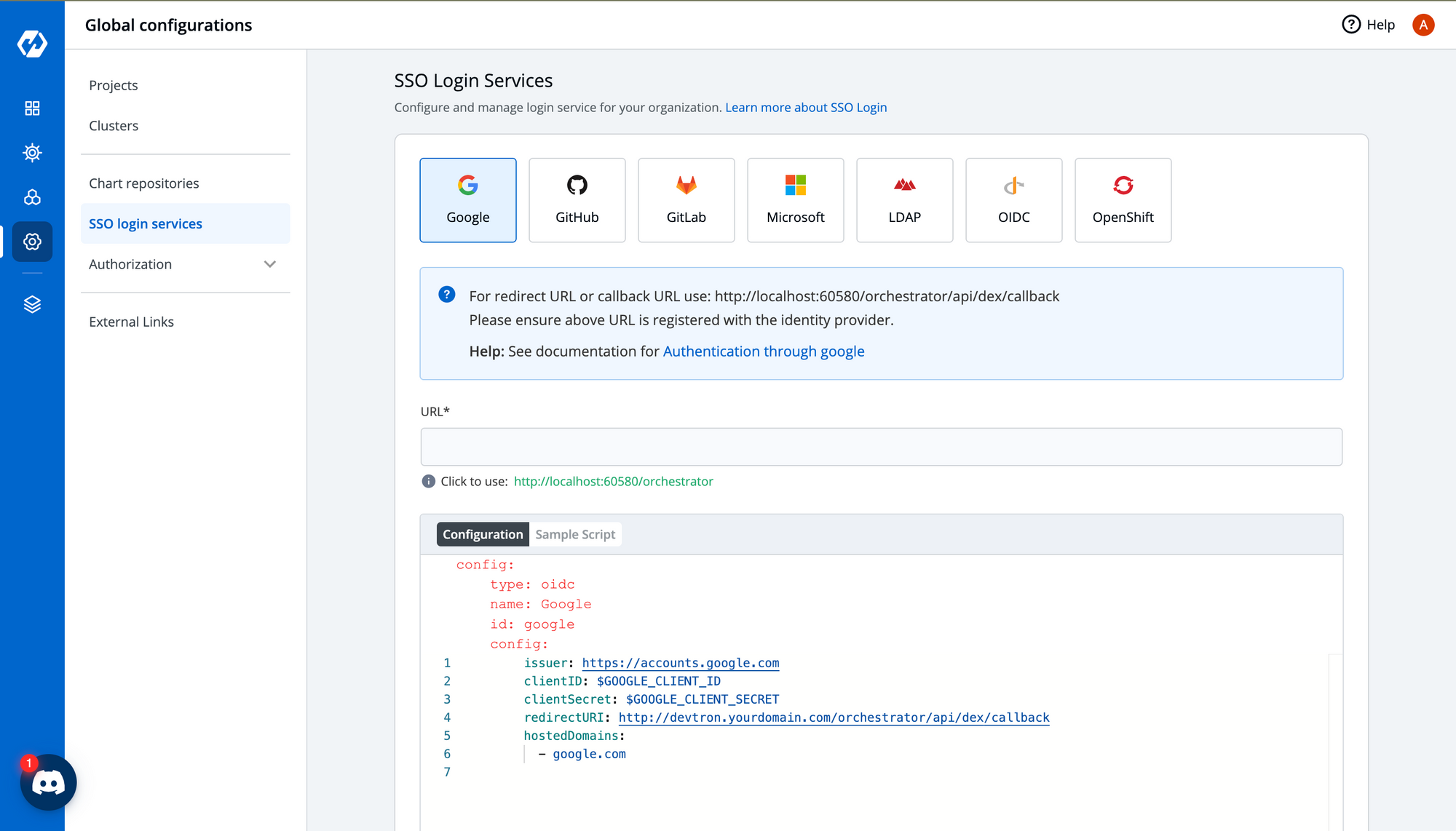Image resolution: width=1456 pixels, height=831 pixels.
Task: Click the $GOOGLE_CLIENT_SECRET value in editor
Action: tap(703, 699)
